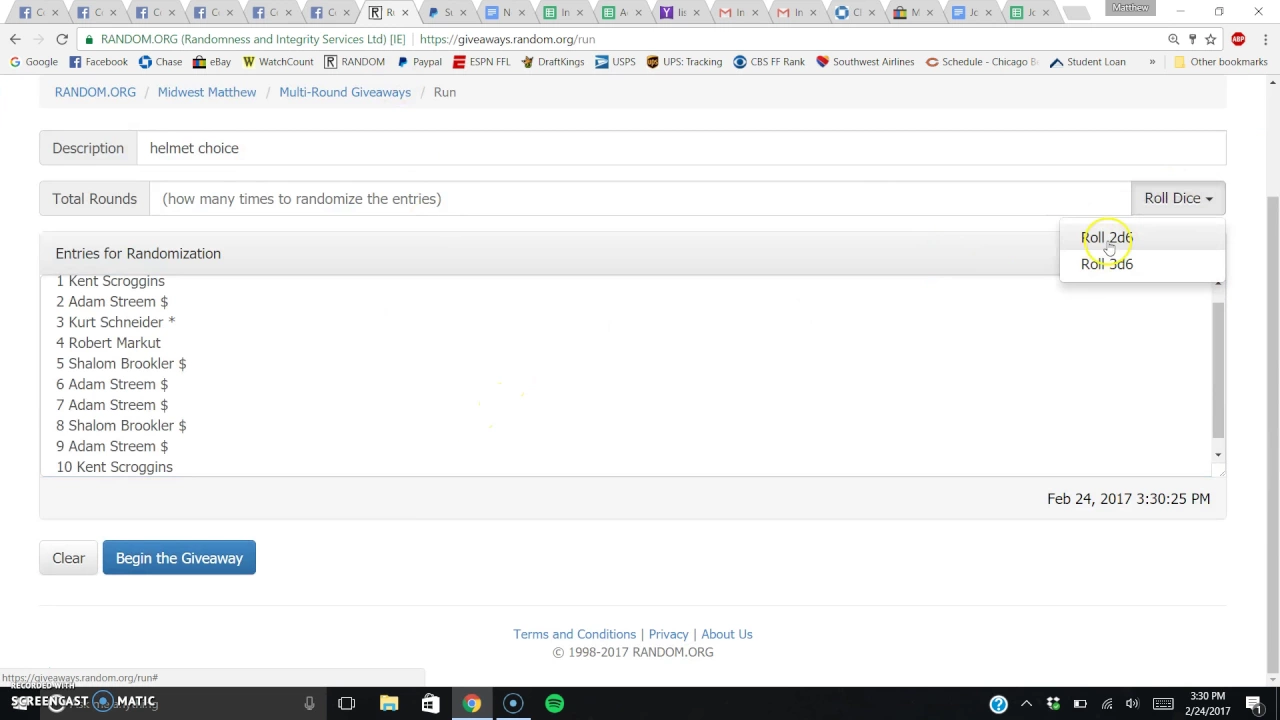Open the Paypal bookmark
The height and width of the screenshot is (720, 1280).
pos(419,62)
